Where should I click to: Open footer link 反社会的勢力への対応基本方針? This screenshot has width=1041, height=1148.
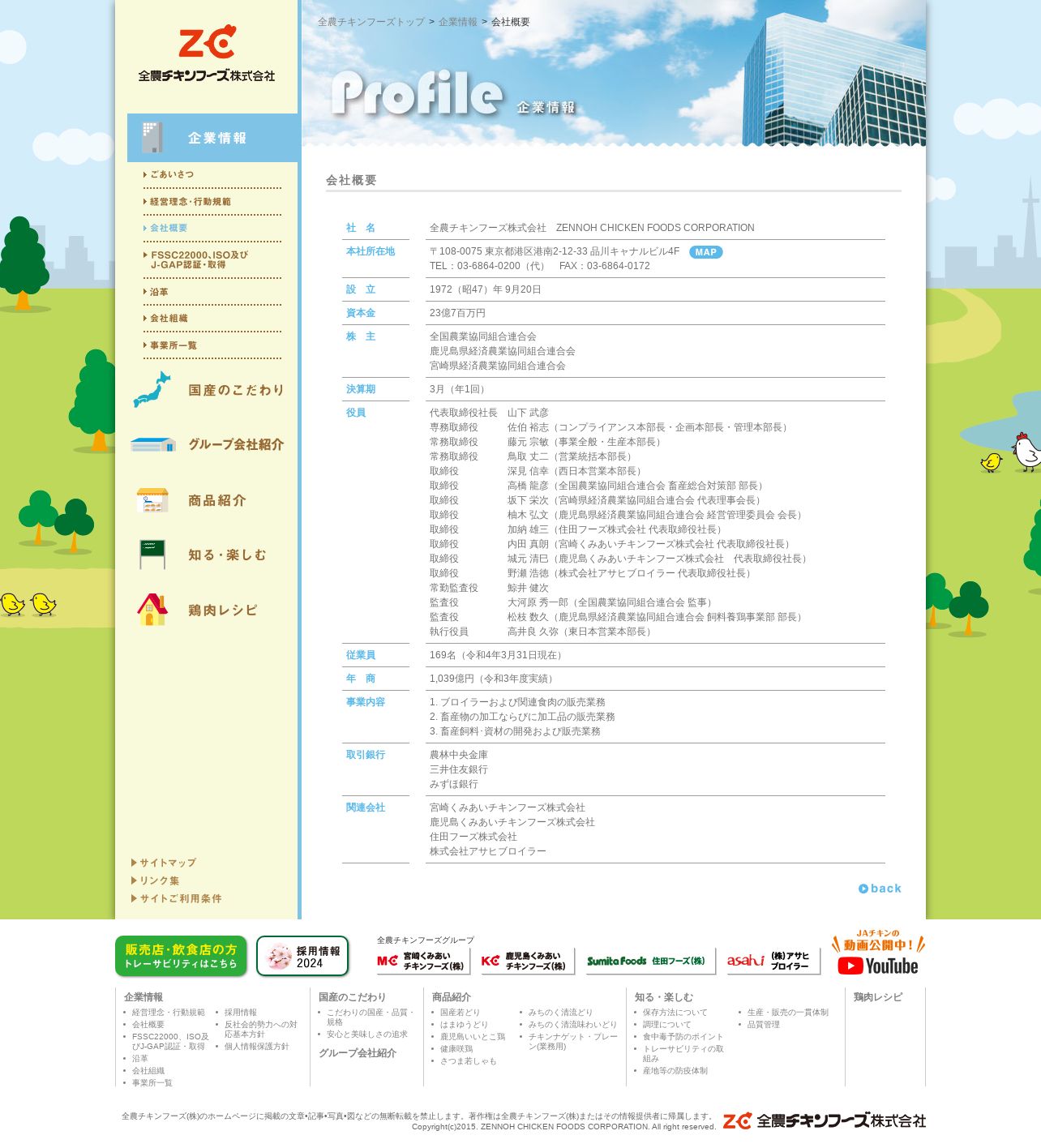coord(261,1030)
